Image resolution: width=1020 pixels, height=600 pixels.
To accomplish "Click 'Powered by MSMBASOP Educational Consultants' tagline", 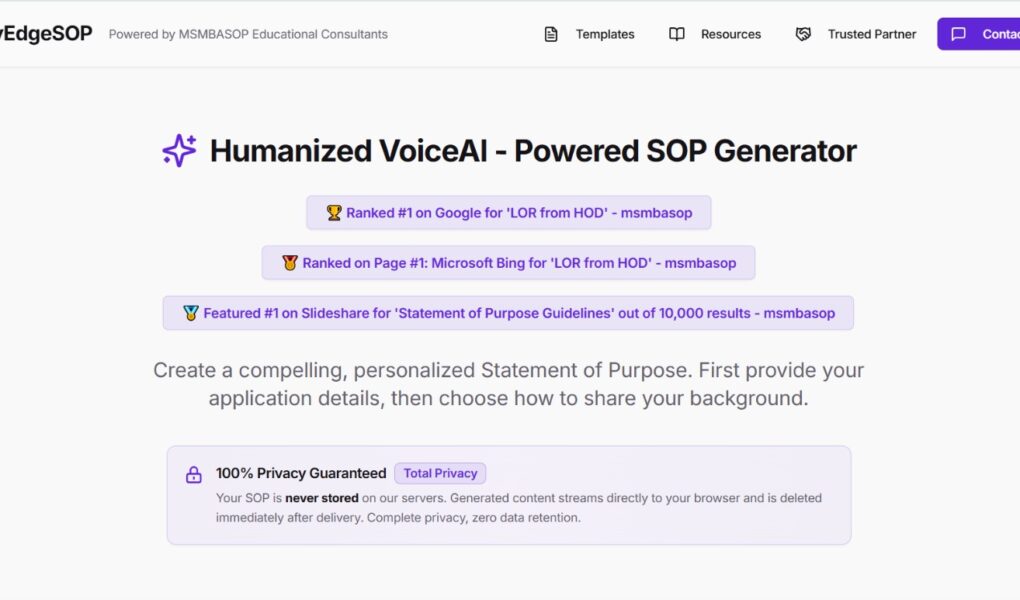I will 248,34.
